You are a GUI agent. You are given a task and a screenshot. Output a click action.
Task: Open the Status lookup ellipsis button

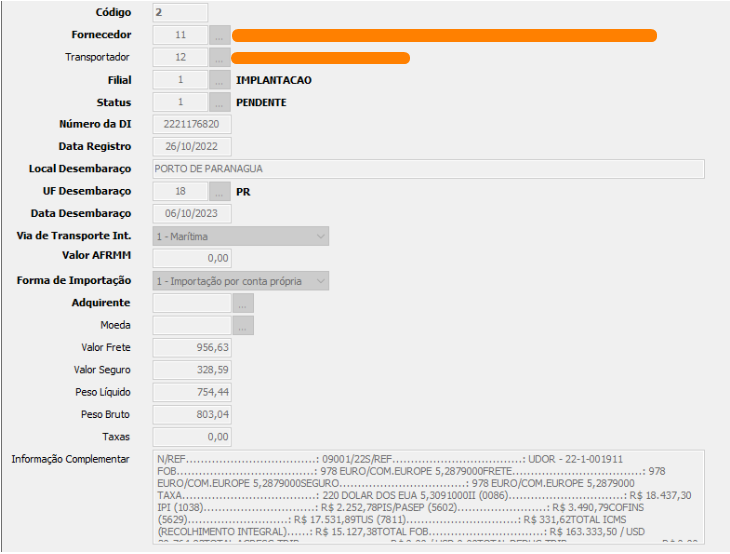[219, 102]
